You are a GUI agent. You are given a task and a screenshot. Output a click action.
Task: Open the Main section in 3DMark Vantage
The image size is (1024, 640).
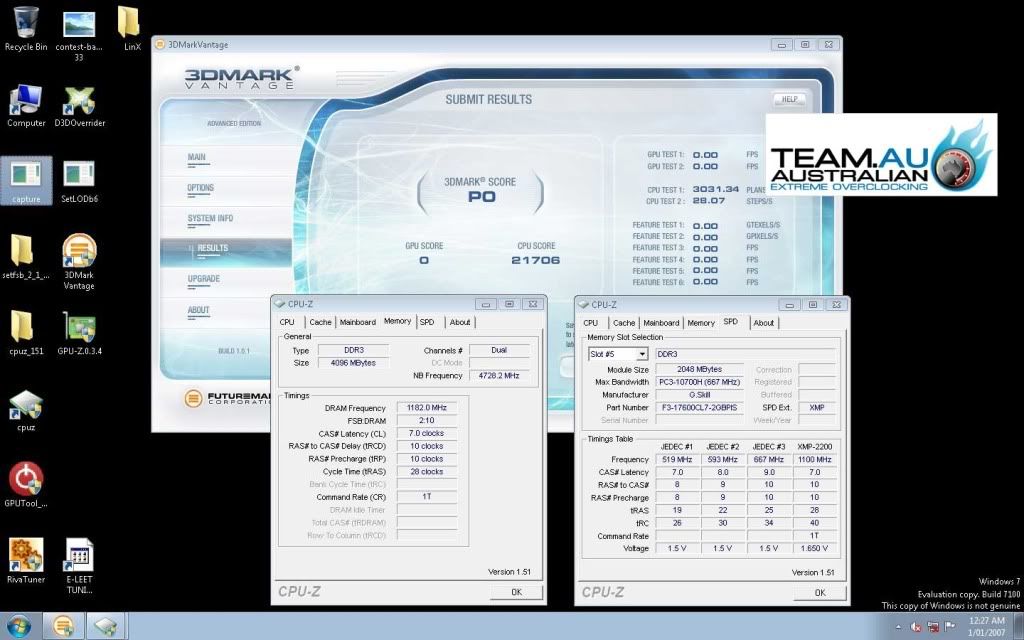197,157
